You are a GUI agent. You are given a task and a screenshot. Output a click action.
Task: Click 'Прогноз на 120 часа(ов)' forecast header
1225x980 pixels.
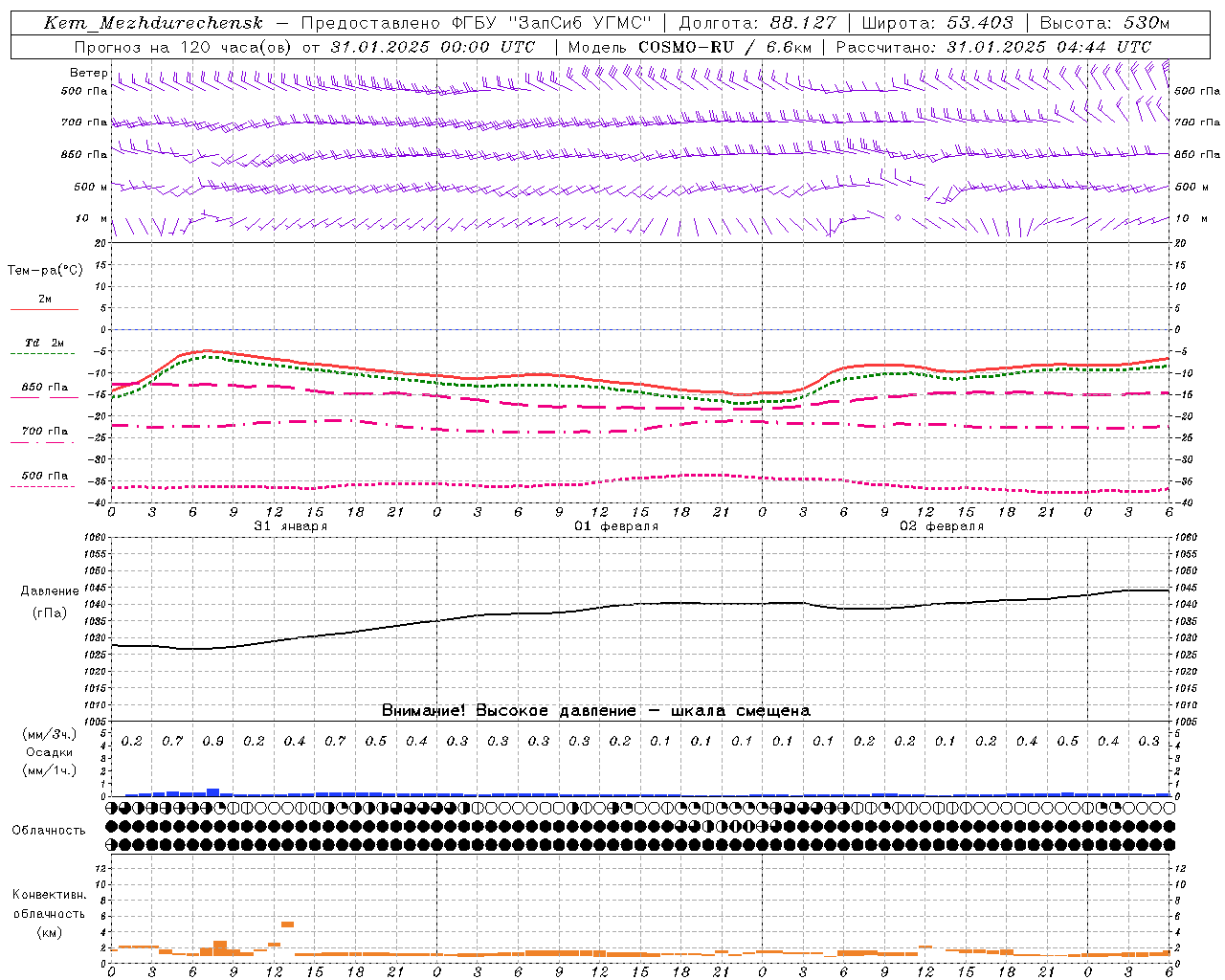coord(182,47)
